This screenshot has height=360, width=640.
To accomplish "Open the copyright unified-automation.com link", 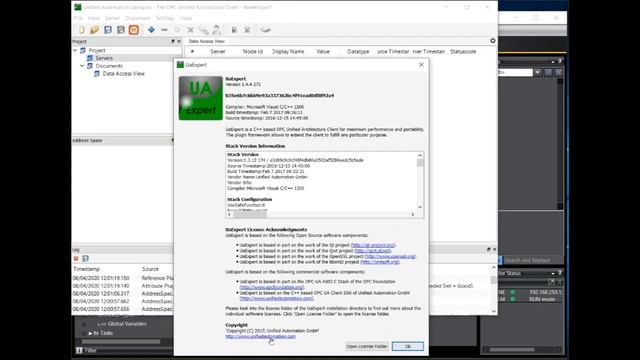I will (x=260, y=337).
